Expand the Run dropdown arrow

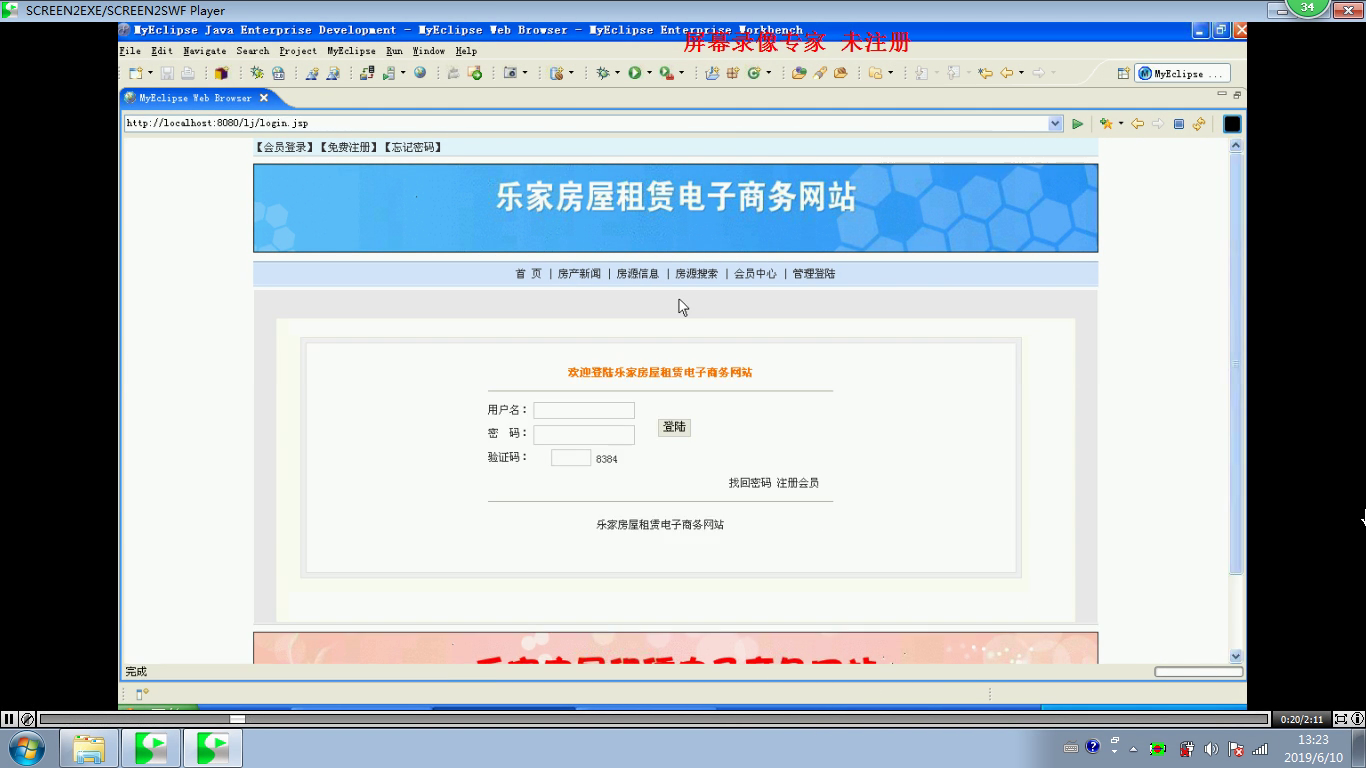649,73
